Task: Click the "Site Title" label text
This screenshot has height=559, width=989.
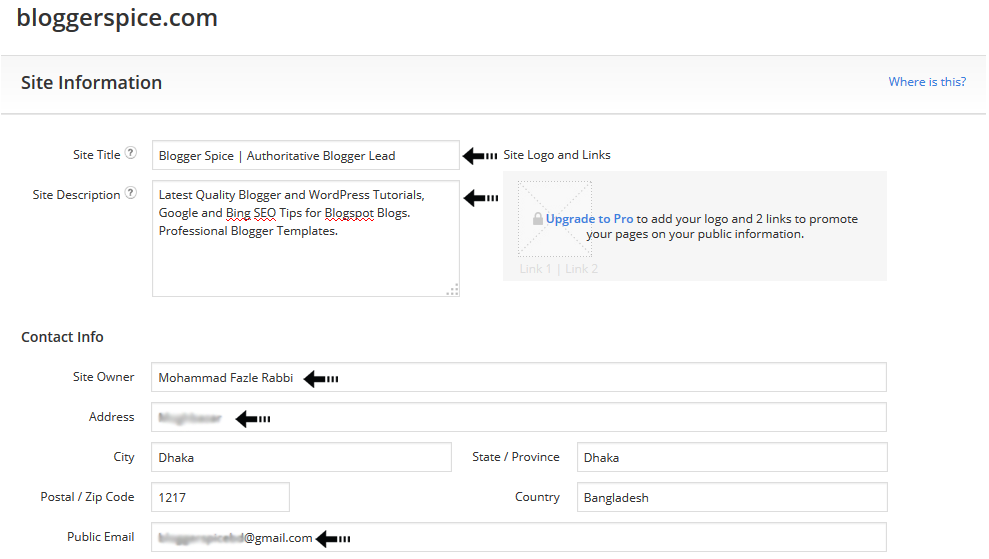Action: click(97, 155)
